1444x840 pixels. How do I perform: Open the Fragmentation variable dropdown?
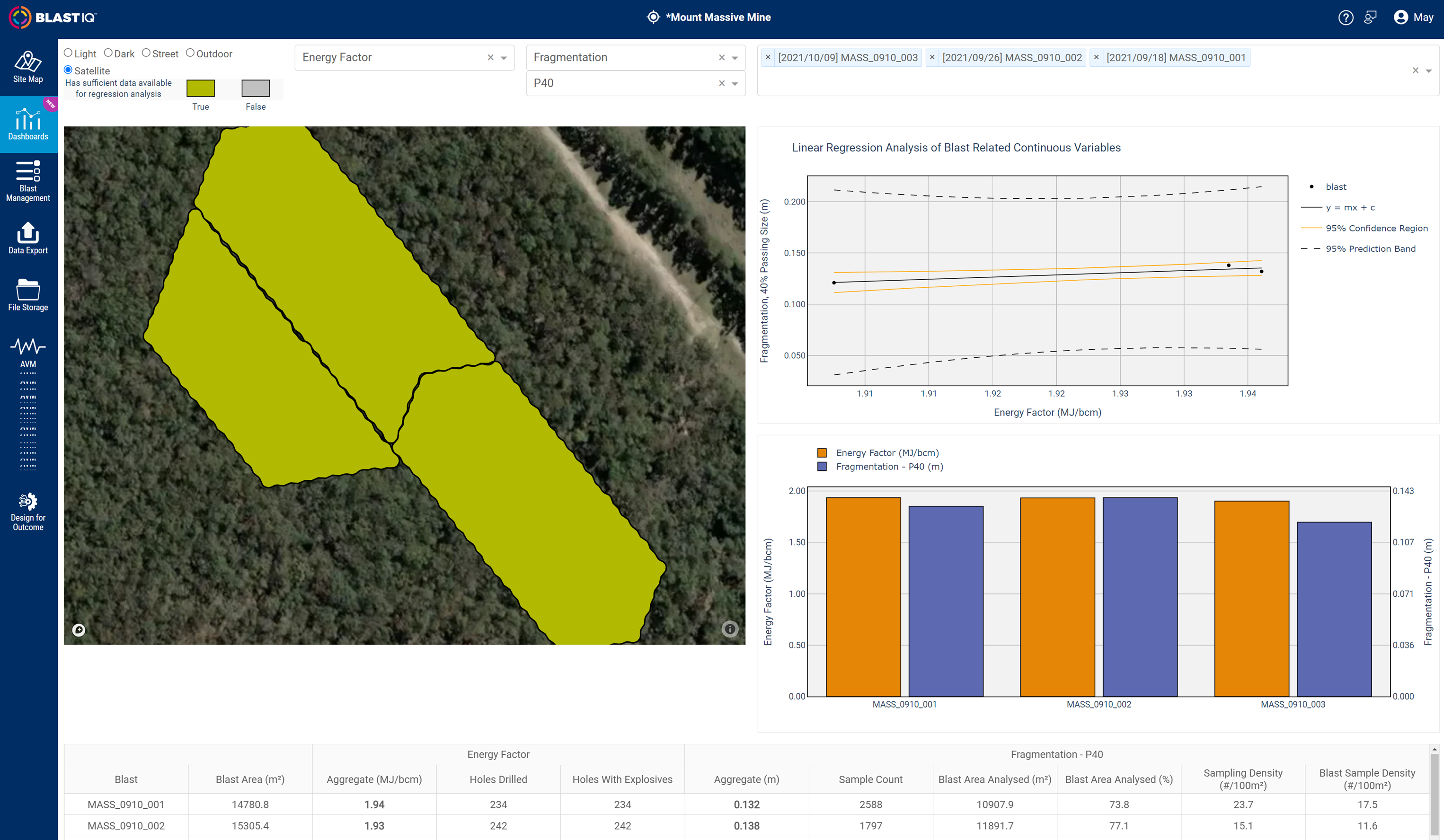pos(735,57)
